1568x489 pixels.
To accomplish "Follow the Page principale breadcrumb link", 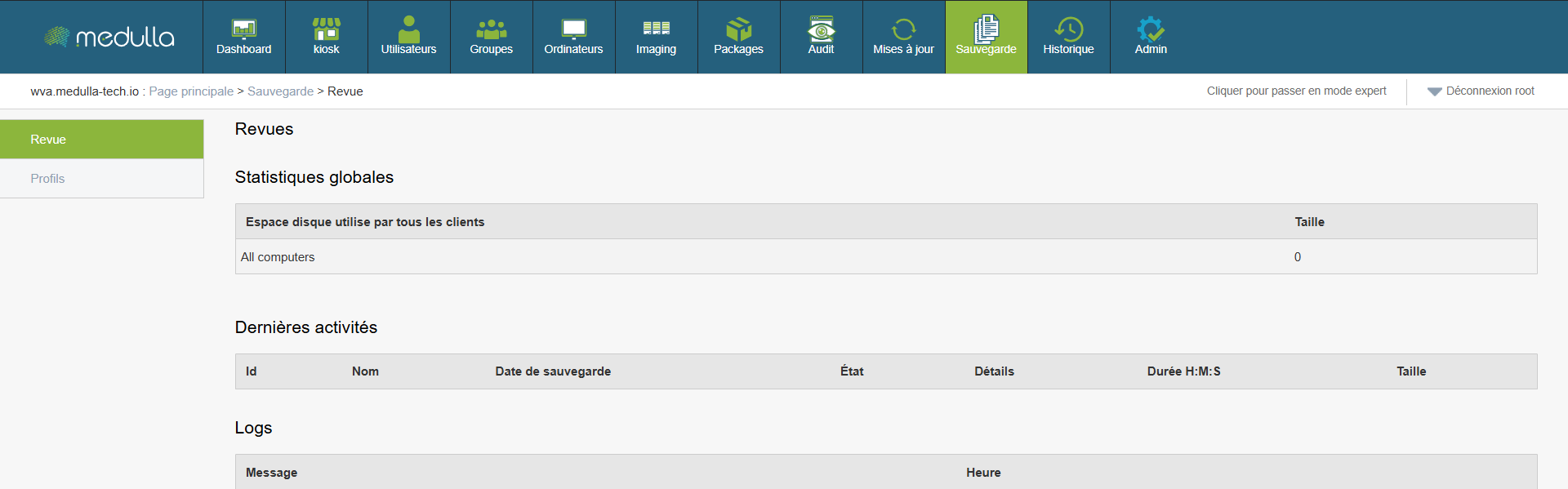I will (191, 91).
